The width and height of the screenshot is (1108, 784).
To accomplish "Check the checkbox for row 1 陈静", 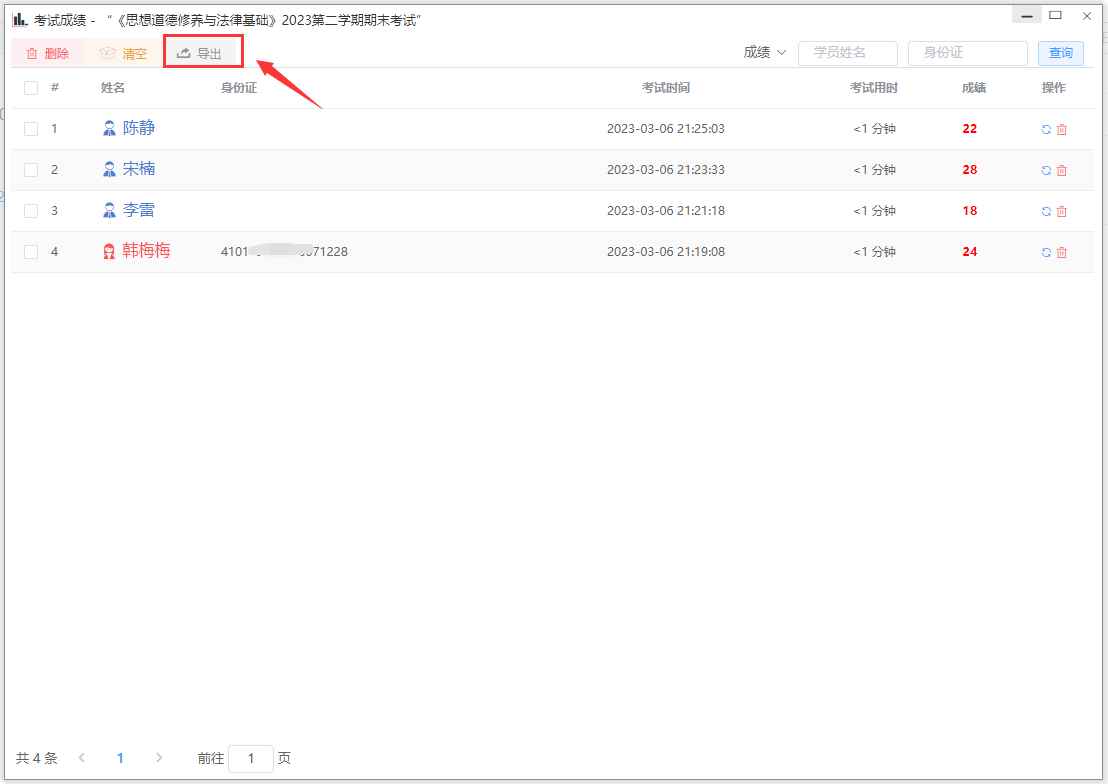I will tap(31, 129).
